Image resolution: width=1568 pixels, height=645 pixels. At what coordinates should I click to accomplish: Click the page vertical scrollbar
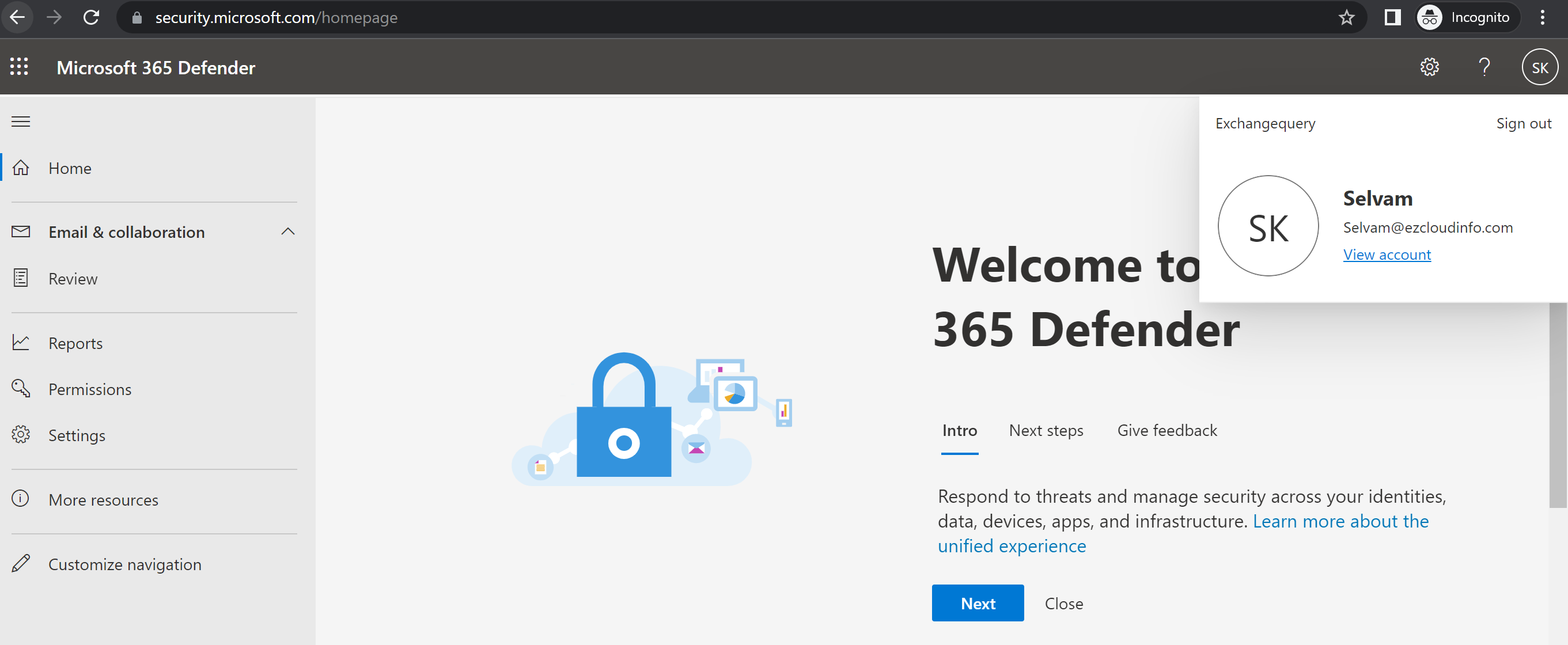click(1558, 405)
